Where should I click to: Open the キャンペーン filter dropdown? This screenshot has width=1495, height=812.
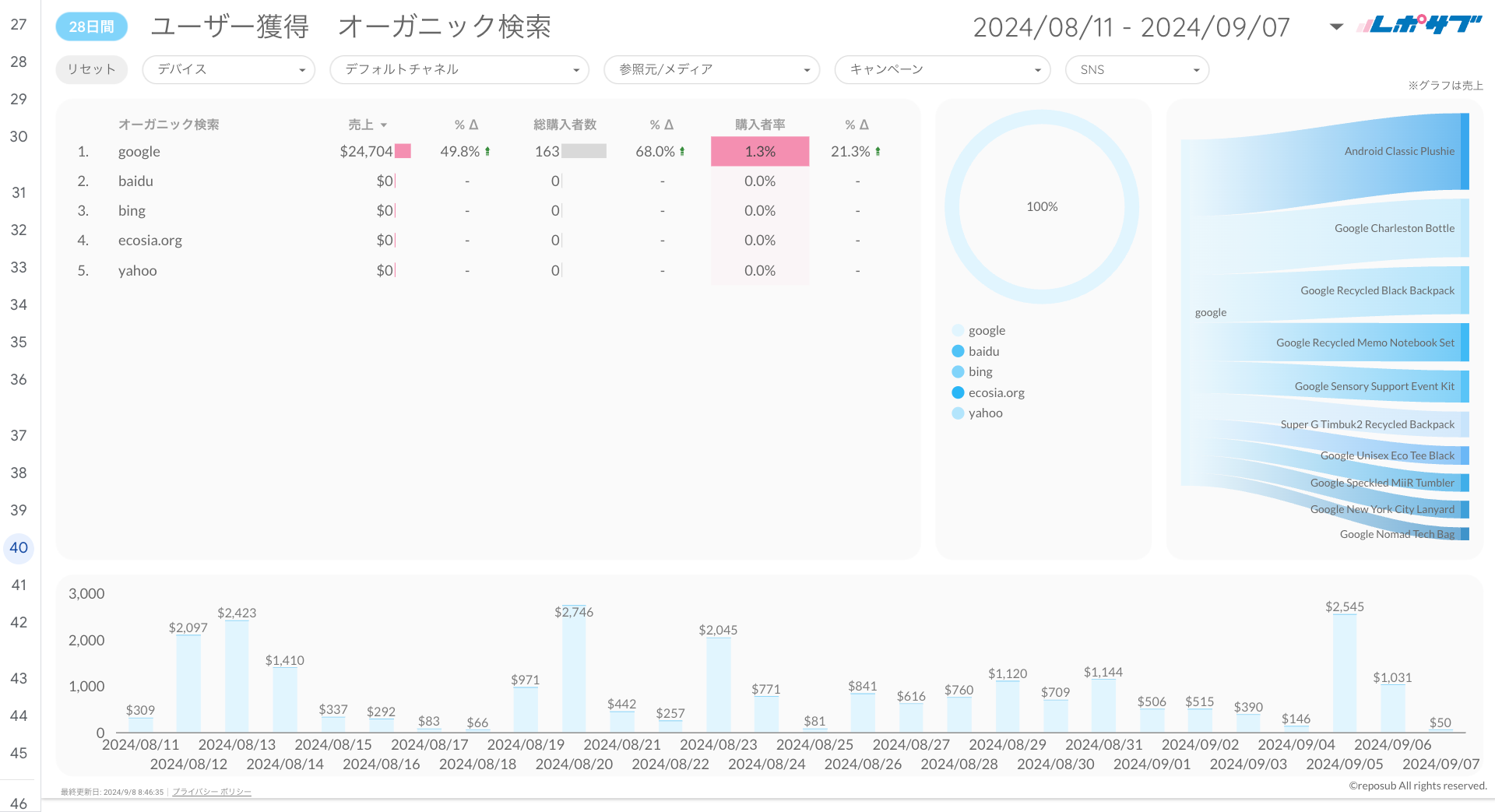942,69
